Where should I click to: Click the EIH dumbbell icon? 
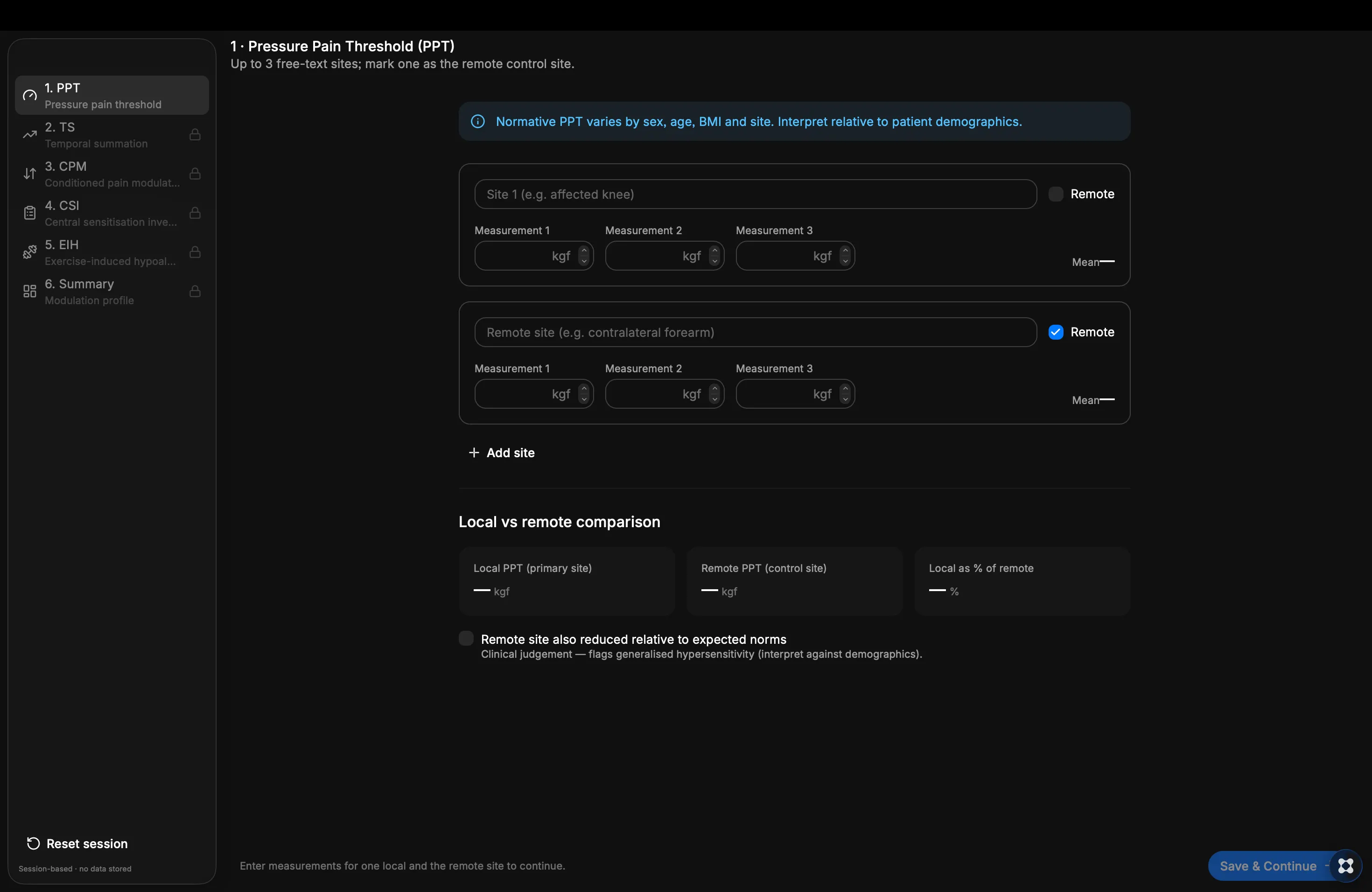tap(29, 252)
